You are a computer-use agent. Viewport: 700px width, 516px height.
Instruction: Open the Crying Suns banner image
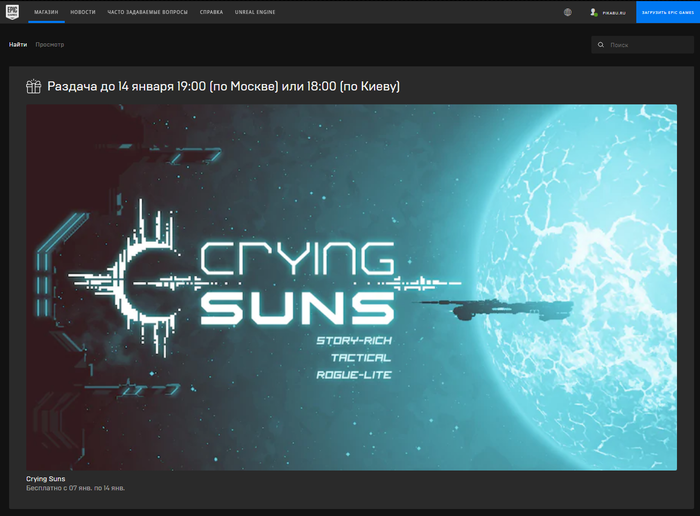coord(351,287)
